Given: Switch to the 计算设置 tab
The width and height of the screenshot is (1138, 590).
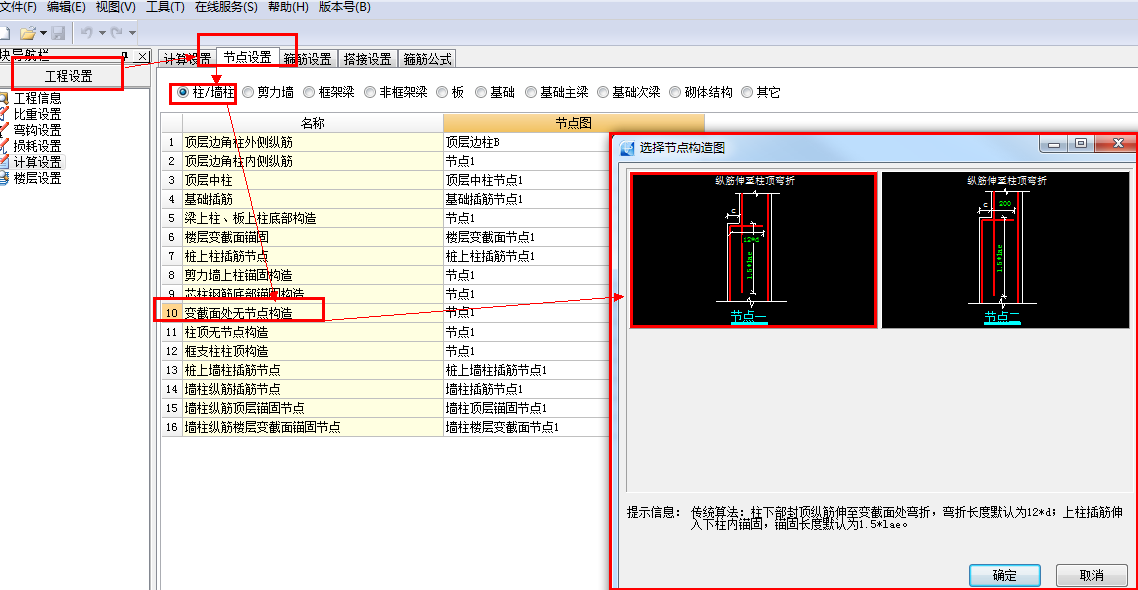Looking at the screenshot, I should tap(187, 59).
